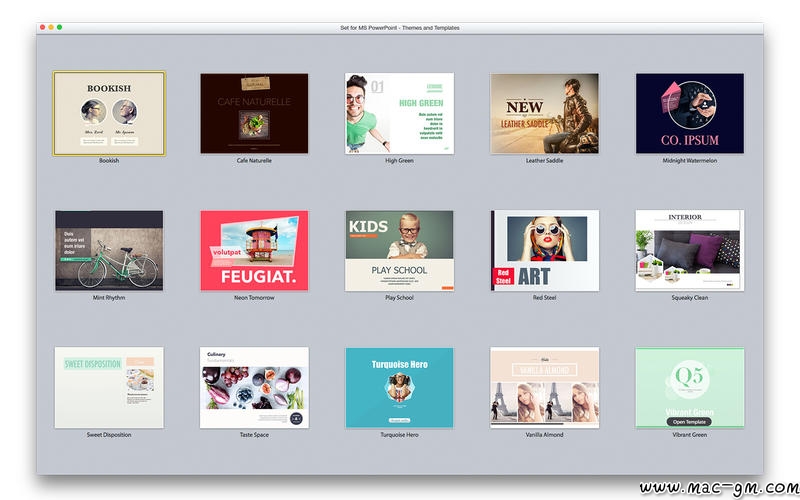Click the 'Leather Saddle' caption text
The width and height of the screenshot is (800, 500).
coord(544,160)
